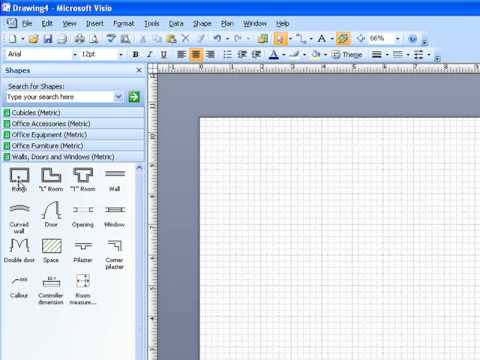
Task: Select the "L" Room shape
Action: coord(51,180)
